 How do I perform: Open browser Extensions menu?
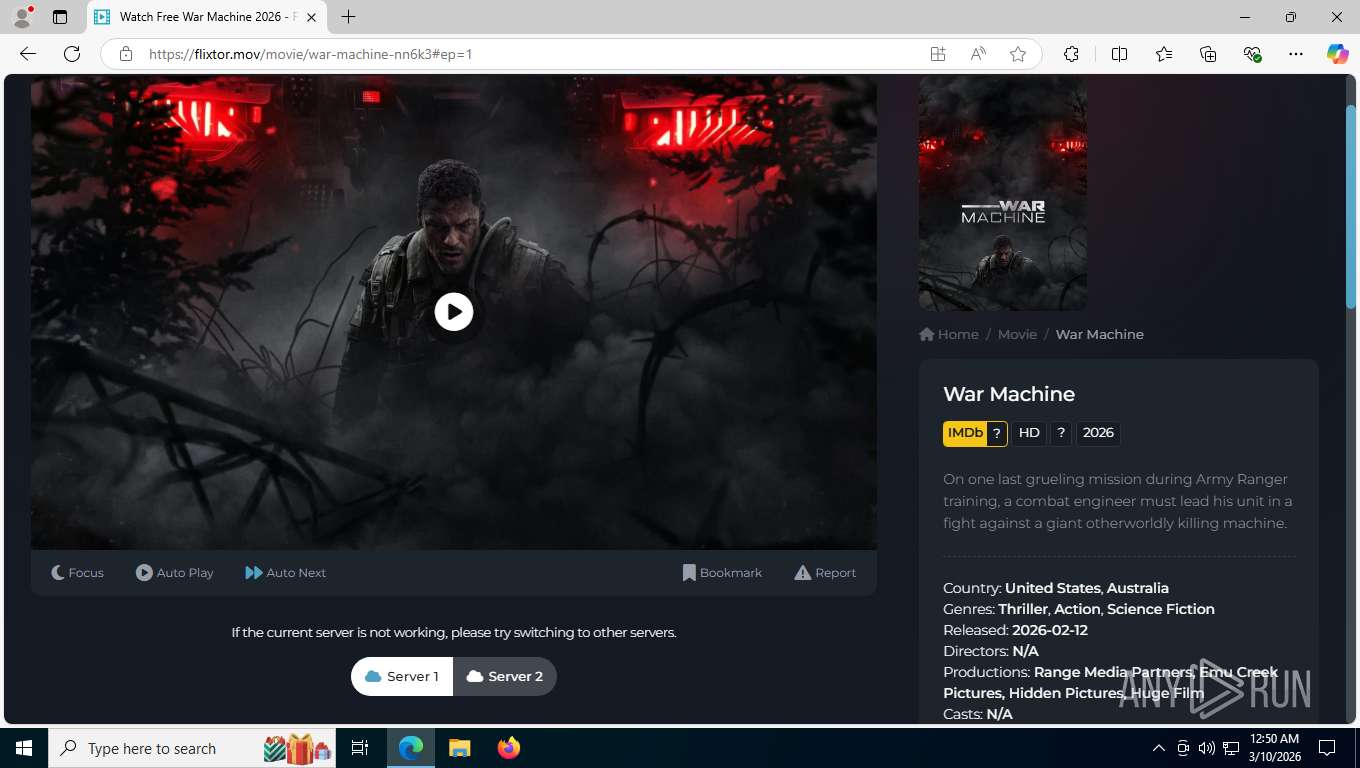click(1072, 54)
